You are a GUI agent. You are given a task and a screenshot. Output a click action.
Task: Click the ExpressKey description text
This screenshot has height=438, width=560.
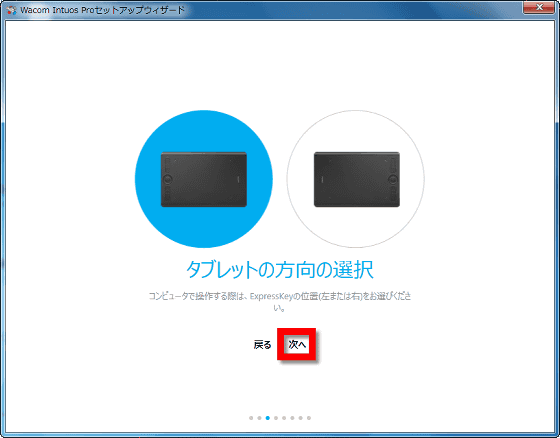(x=280, y=302)
